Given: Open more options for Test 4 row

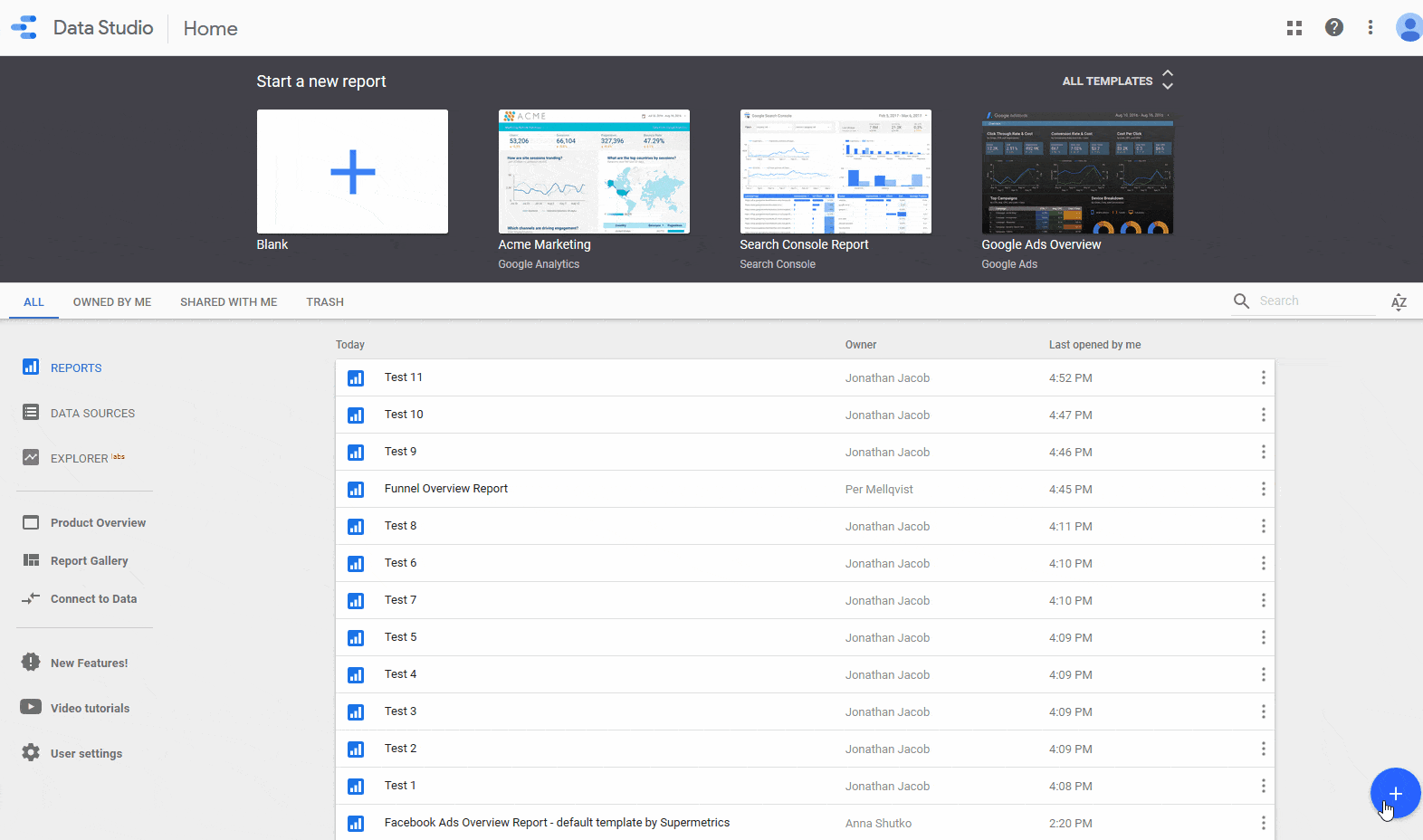Looking at the screenshot, I should pos(1263,674).
